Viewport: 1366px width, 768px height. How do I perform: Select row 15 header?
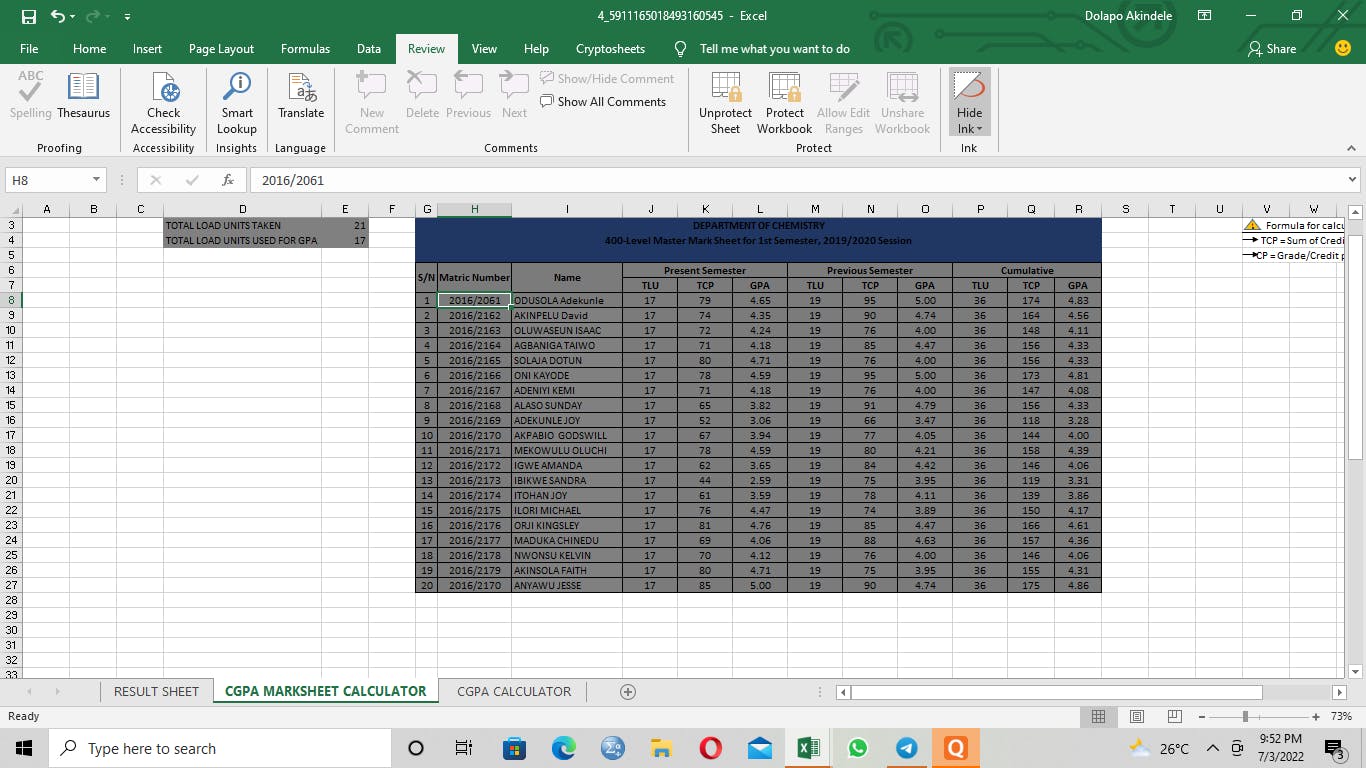point(11,405)
